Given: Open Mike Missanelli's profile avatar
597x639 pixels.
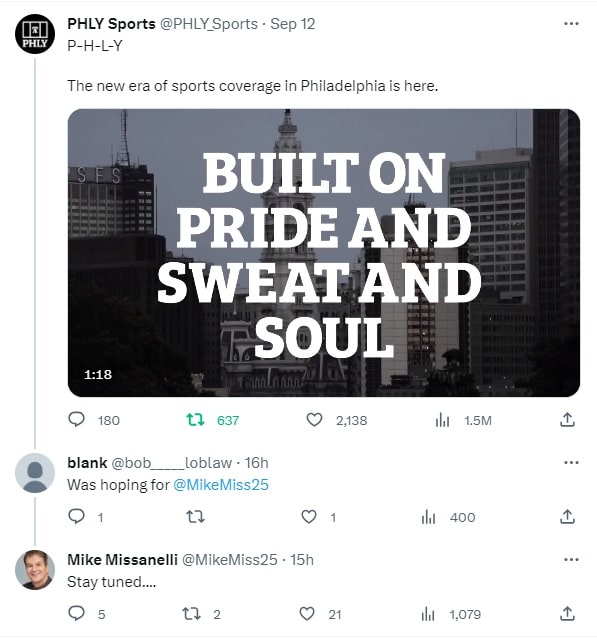Looking at the screenshot, I should point(35,570).
